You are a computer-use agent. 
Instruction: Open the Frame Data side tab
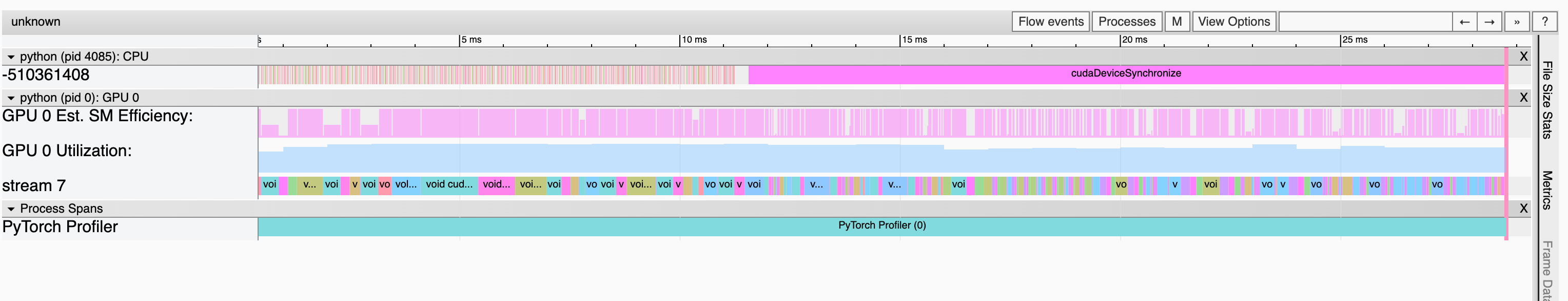tap(1546, 271)
